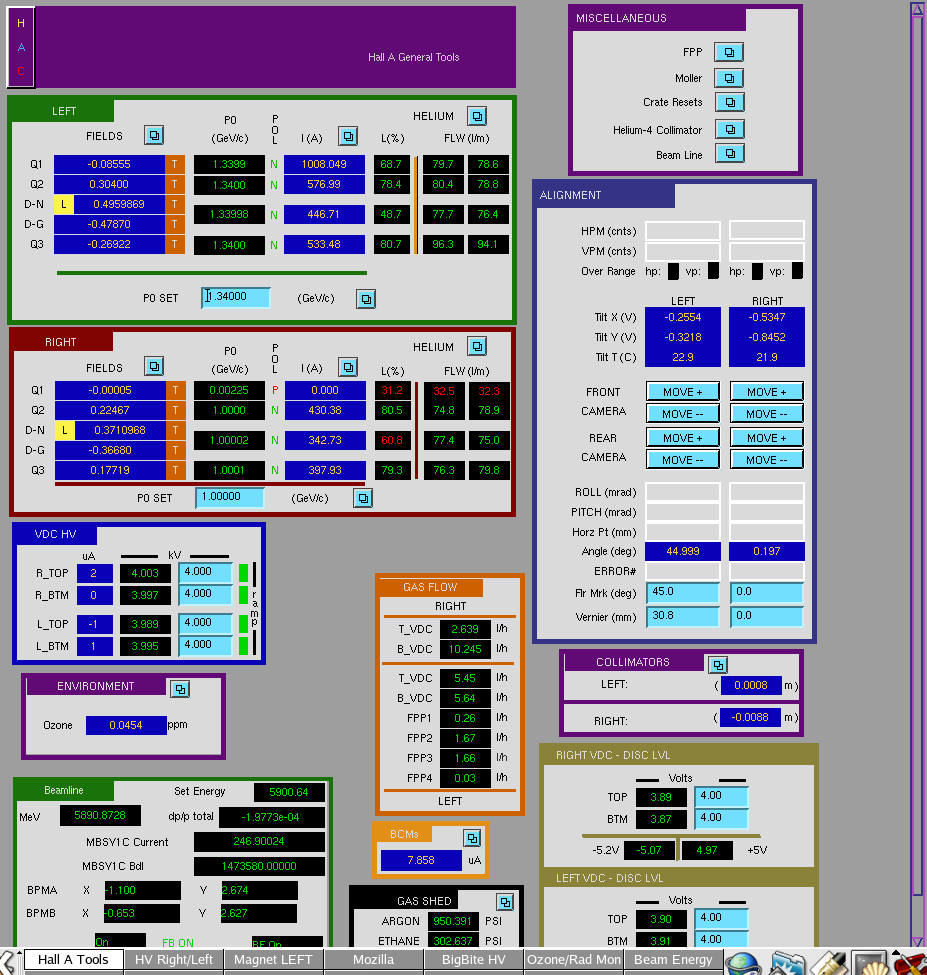The image size is (927, 975).
Task: Open the BCMs related display icon
Action: click(x=472, y=838)
